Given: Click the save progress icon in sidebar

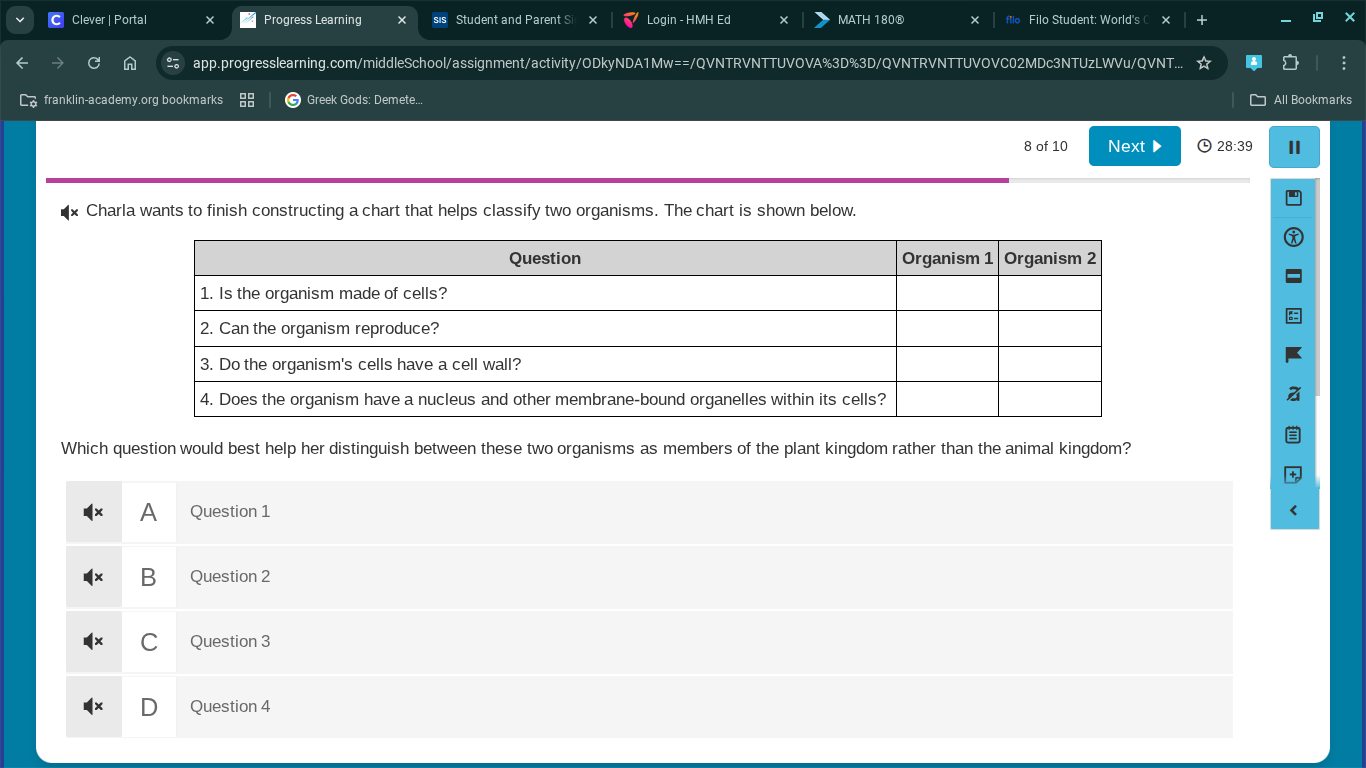Looking at the screenshot, I should 1293,197.
